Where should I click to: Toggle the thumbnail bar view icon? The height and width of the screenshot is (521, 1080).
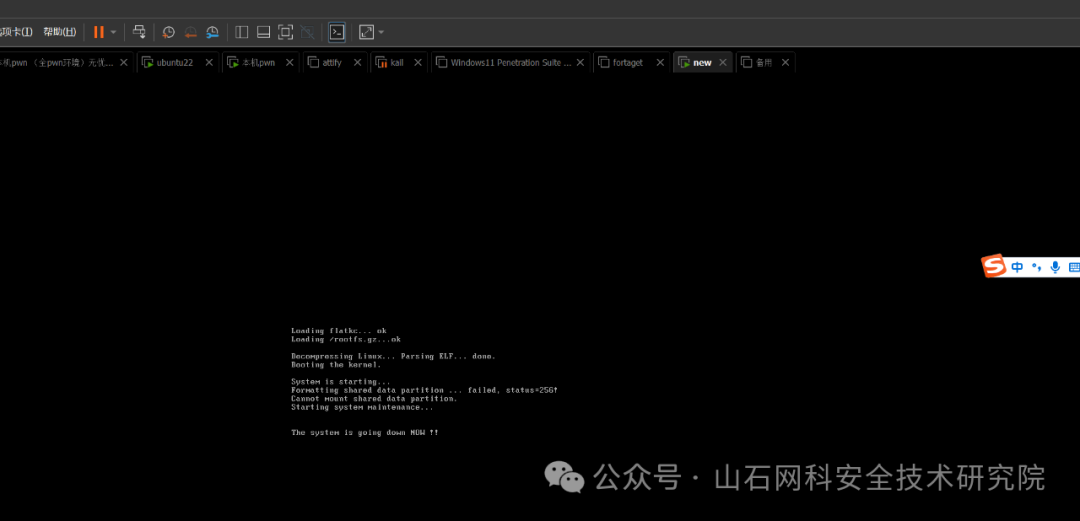point(263,32)
